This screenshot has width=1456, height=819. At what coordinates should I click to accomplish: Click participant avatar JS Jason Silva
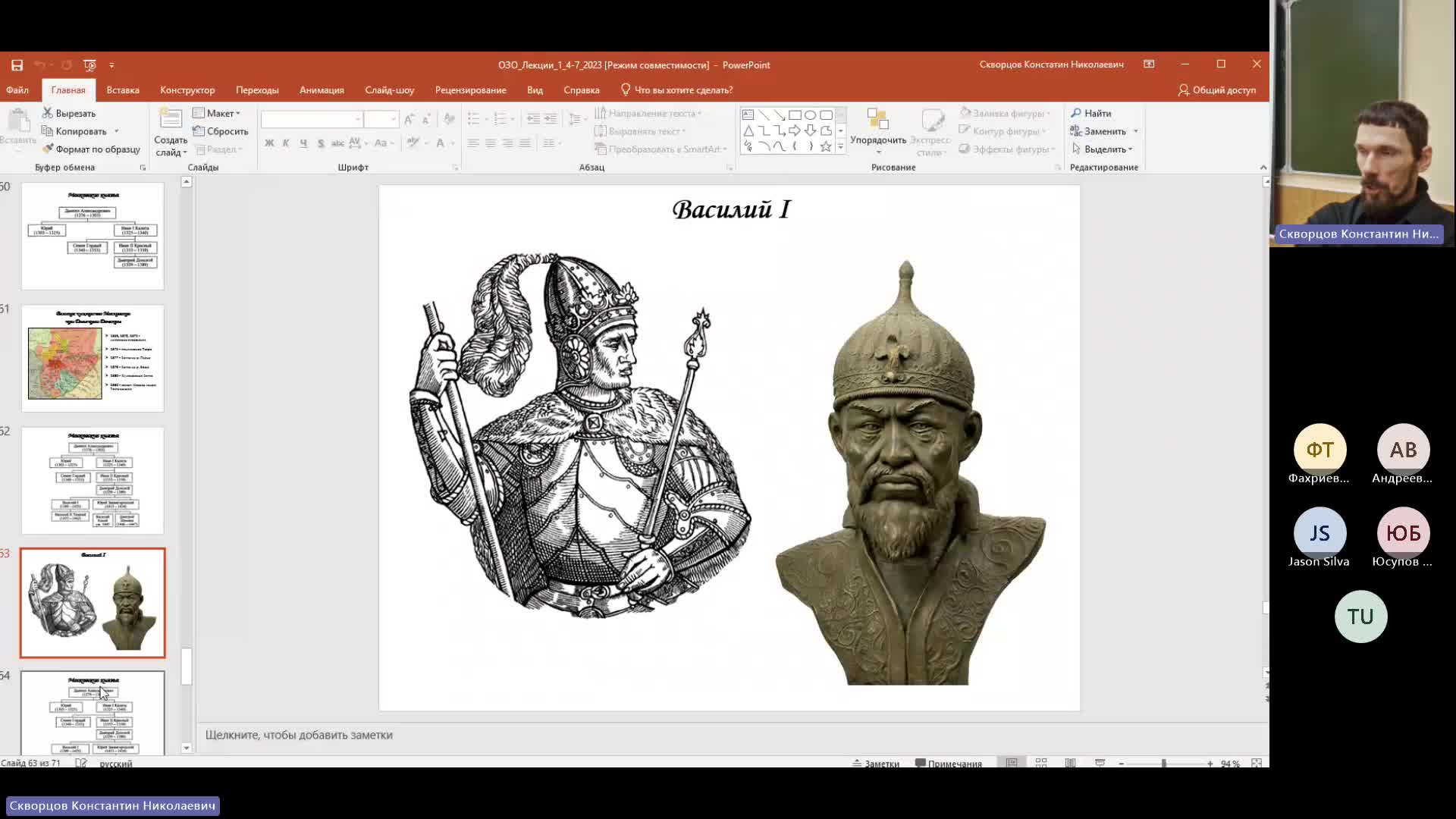tap(1319, 533)
